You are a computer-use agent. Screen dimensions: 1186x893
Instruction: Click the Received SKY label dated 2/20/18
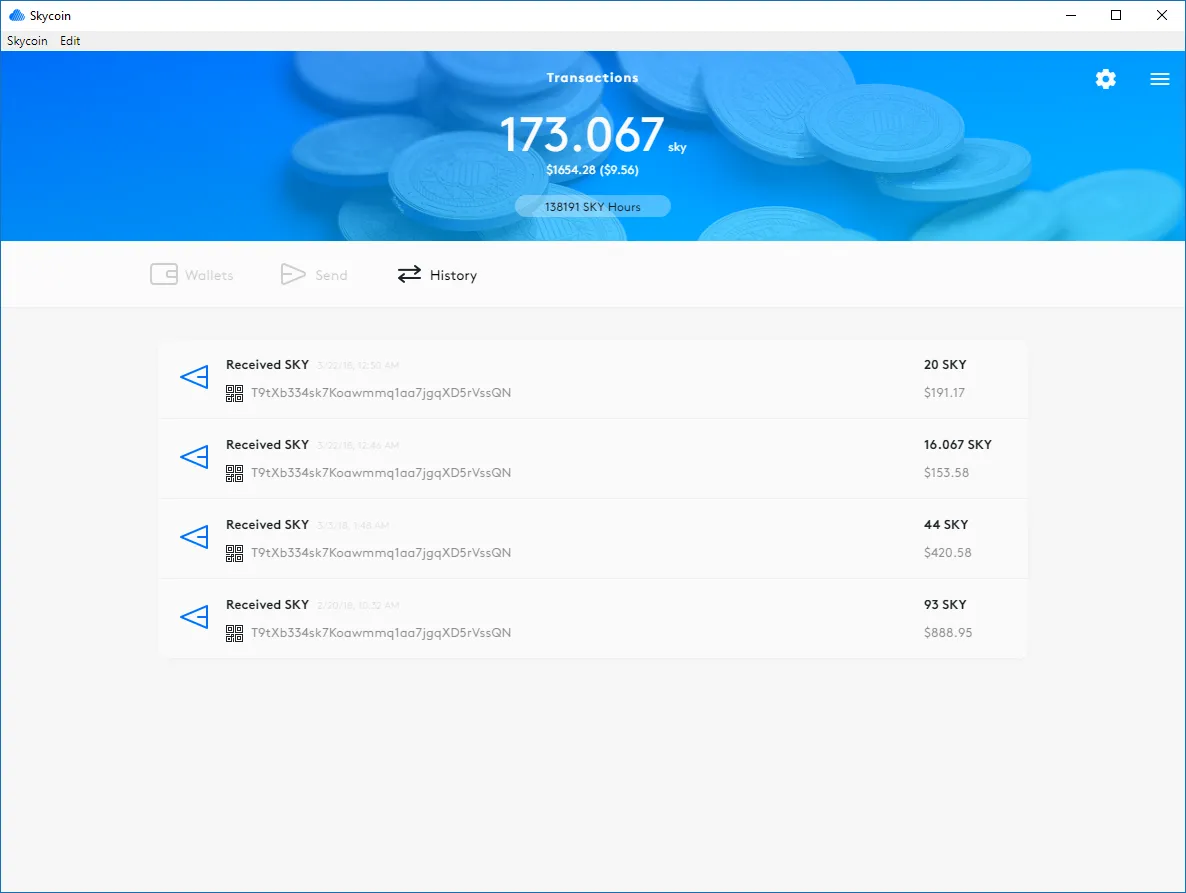267,605
